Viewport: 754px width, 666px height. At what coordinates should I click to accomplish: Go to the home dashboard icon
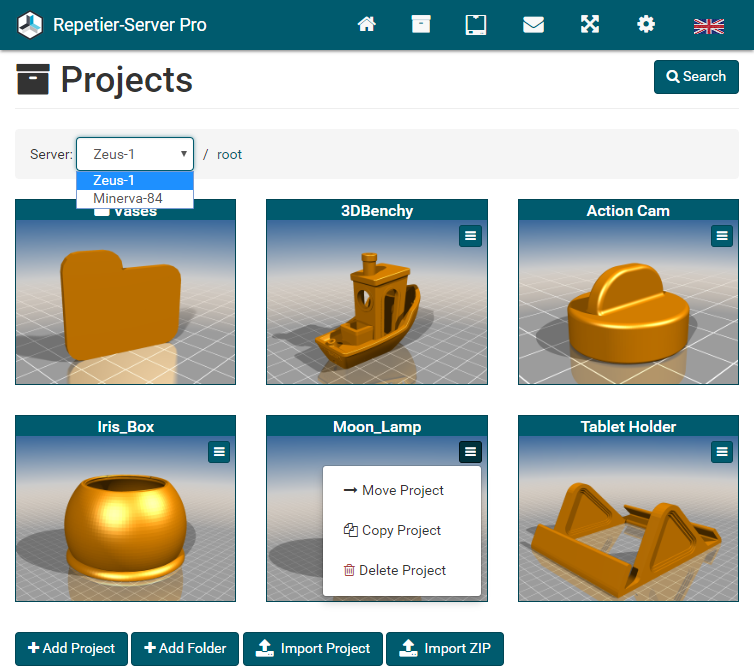click(366, 25)
